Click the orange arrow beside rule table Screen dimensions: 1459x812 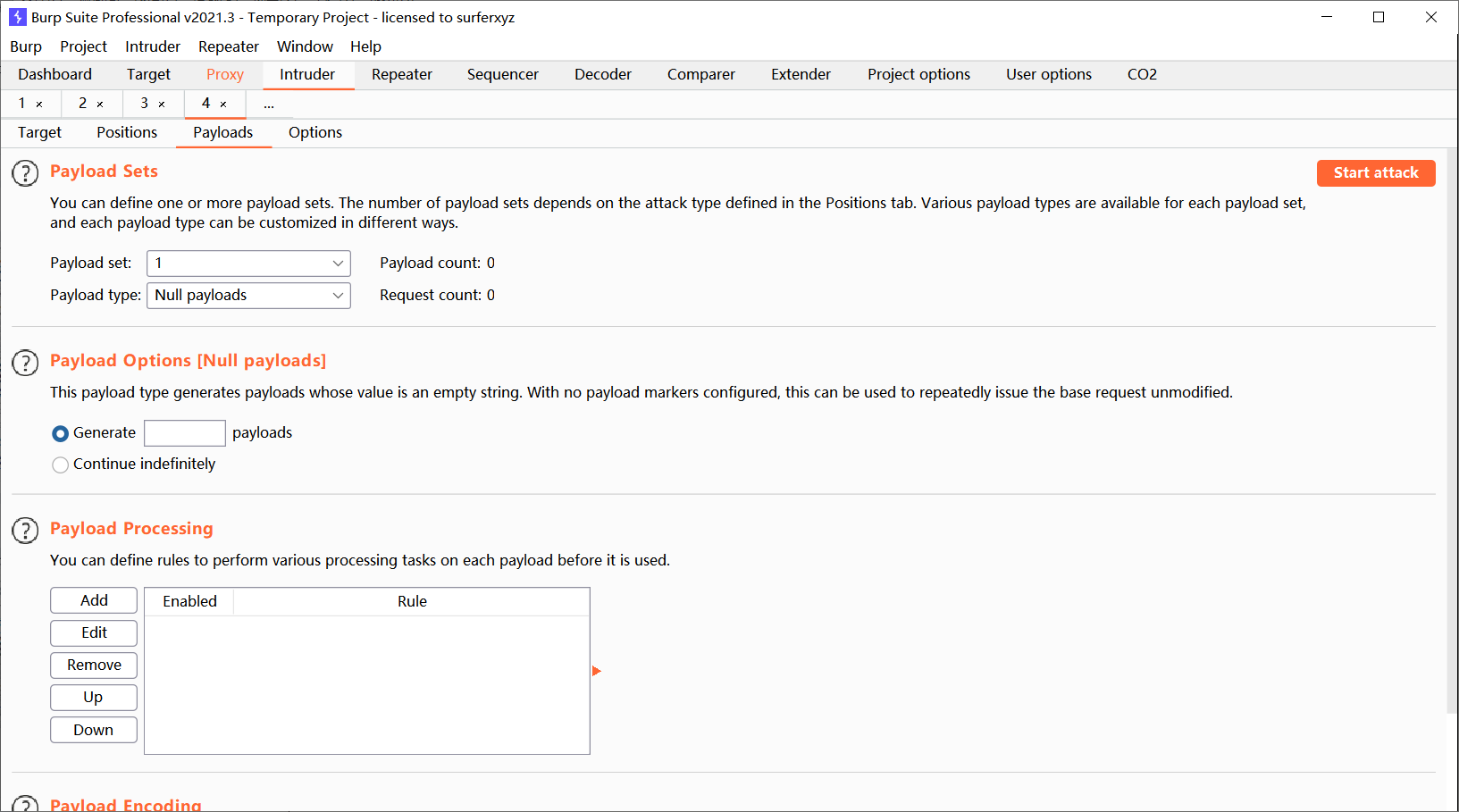point(597,671)
